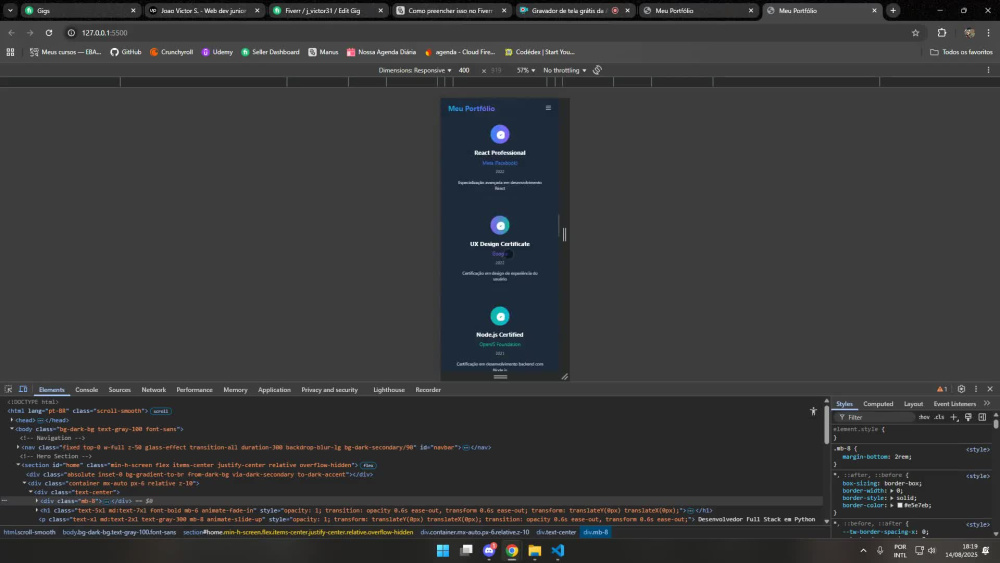The width and height of the screenshot is (1000, 563).
Task: Click the flex badge on section home
Action: [368, 465]
